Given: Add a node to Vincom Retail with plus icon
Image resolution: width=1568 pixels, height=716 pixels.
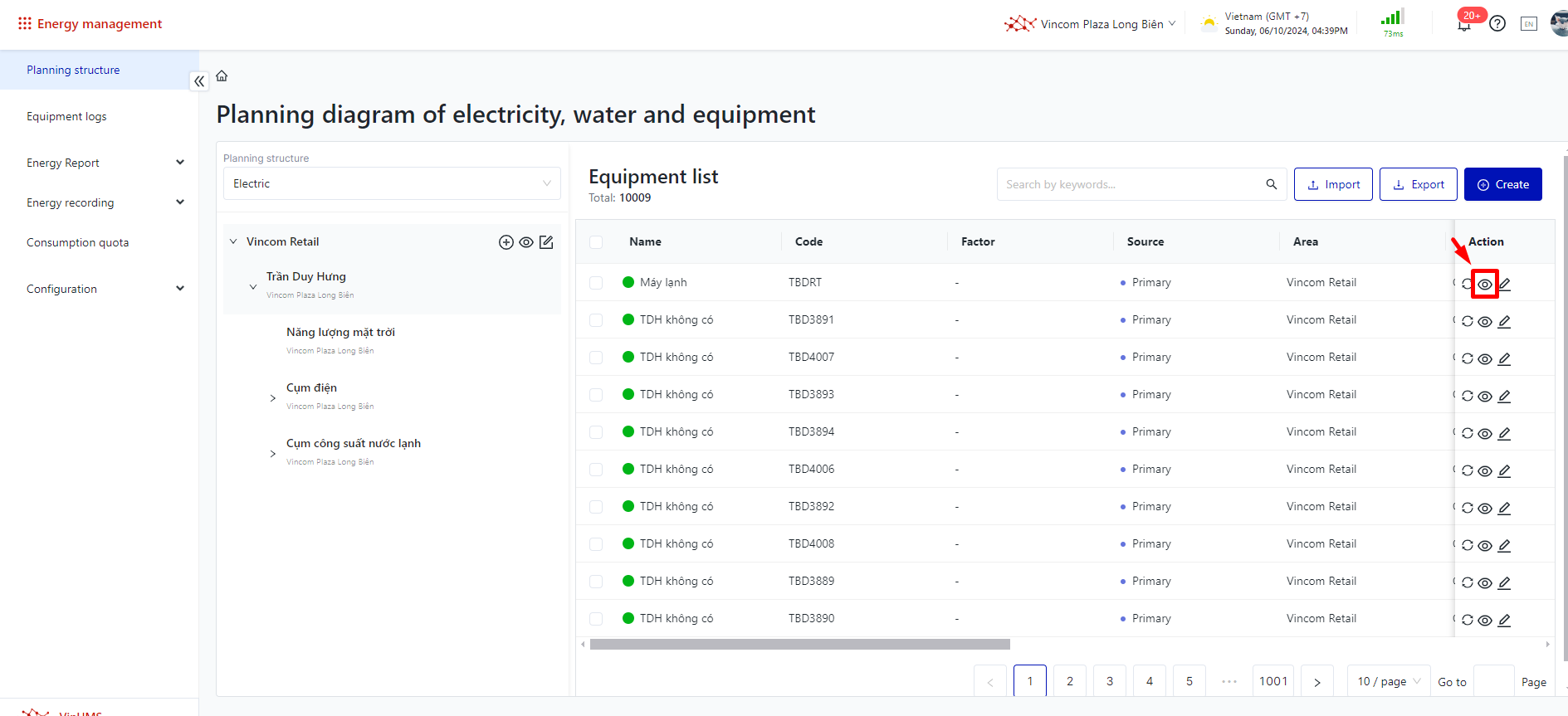Looking at the screenshot, I should click(x=506, y=242).
